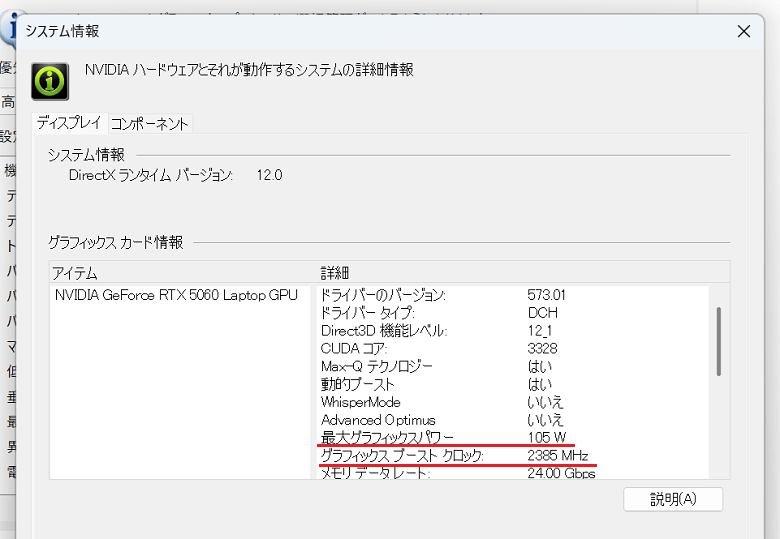Viewport: 780px width, 539px height.
Task: Click the 105 W power value
Action: pos(547,438)
